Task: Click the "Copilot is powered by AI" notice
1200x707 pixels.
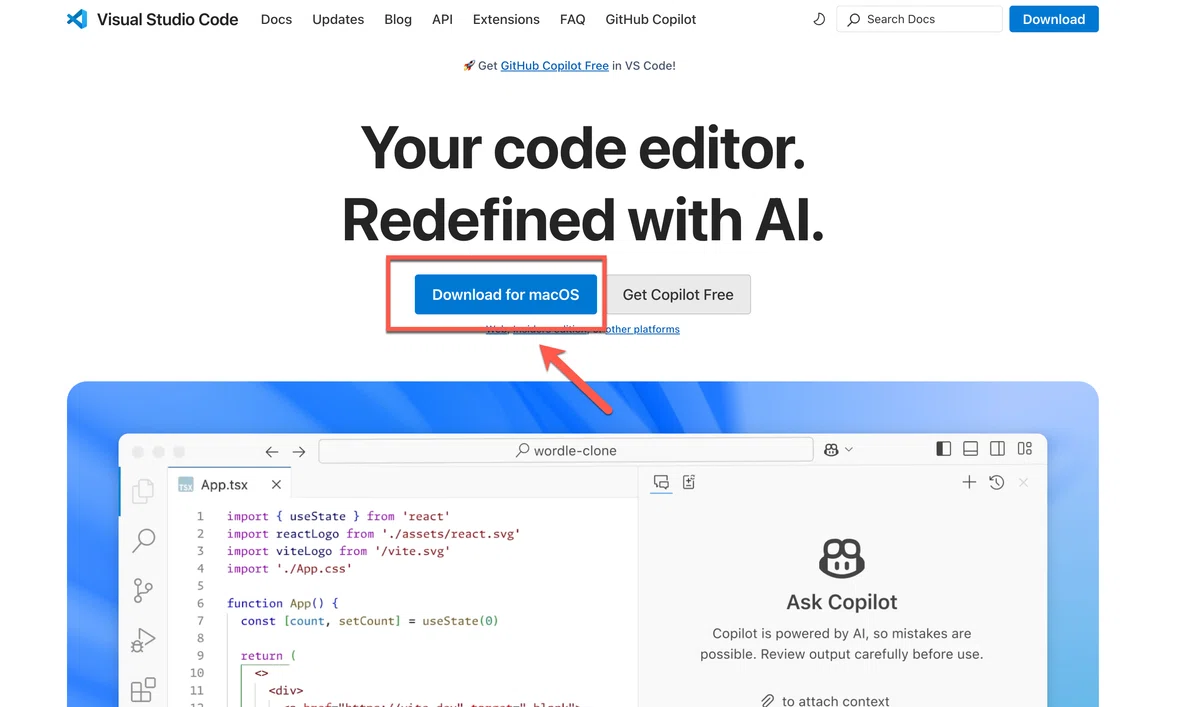Action: (842, 644)
